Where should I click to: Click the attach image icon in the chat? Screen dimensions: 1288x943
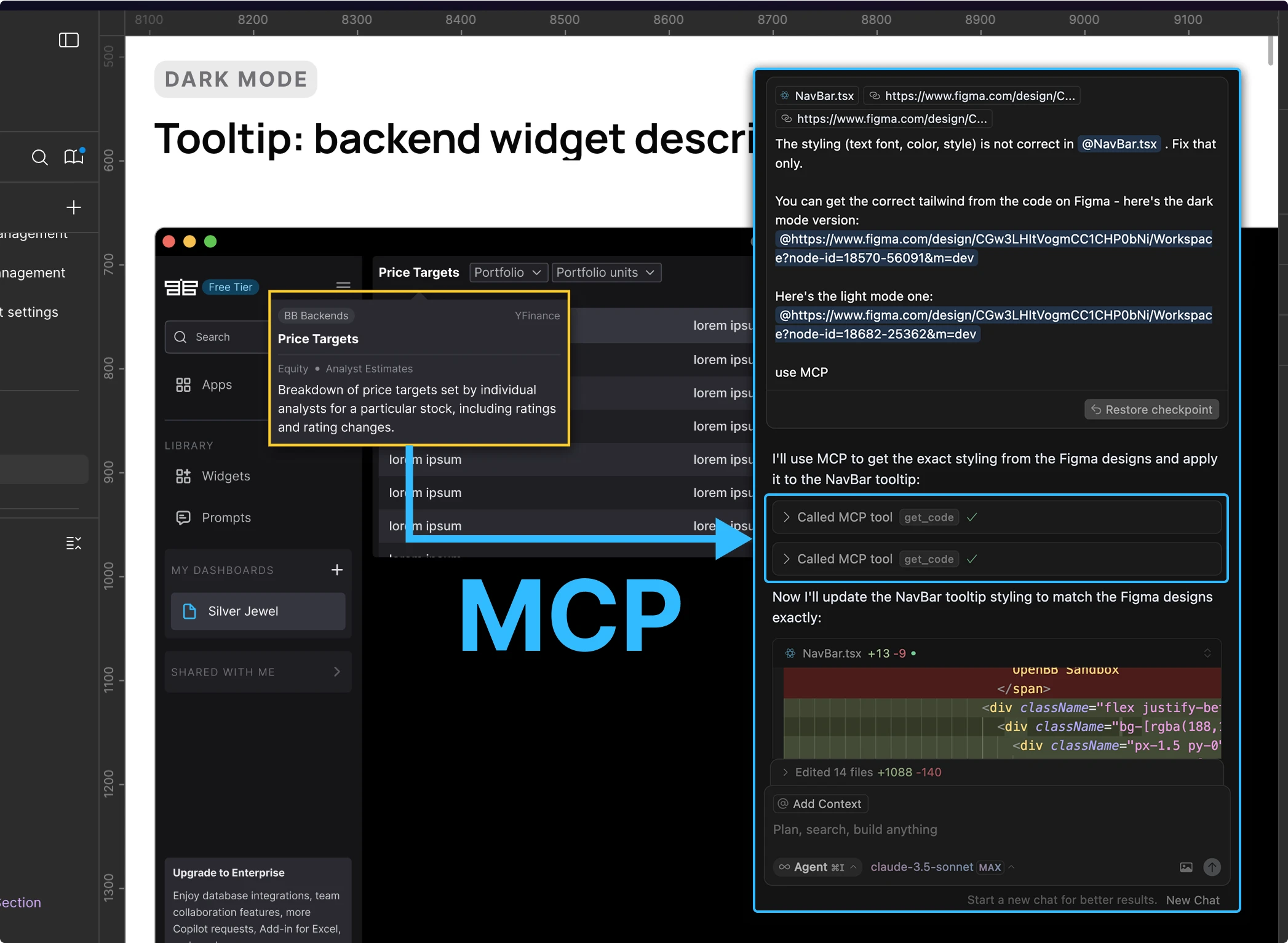pyautogui.click(x=1186, y=867)
